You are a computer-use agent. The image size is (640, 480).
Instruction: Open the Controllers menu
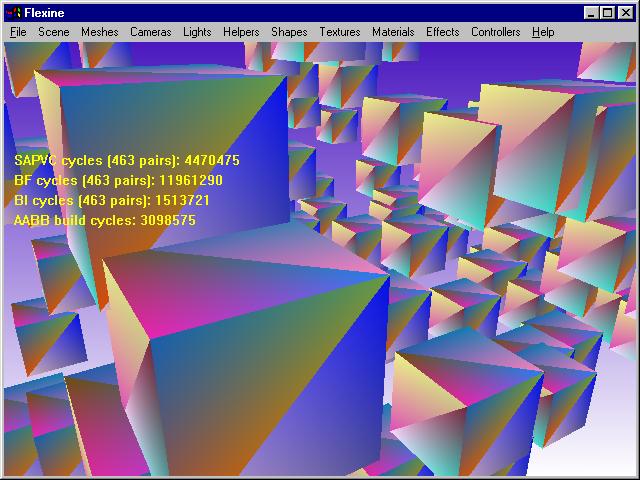pyautogui.click(x=496, y=32)
